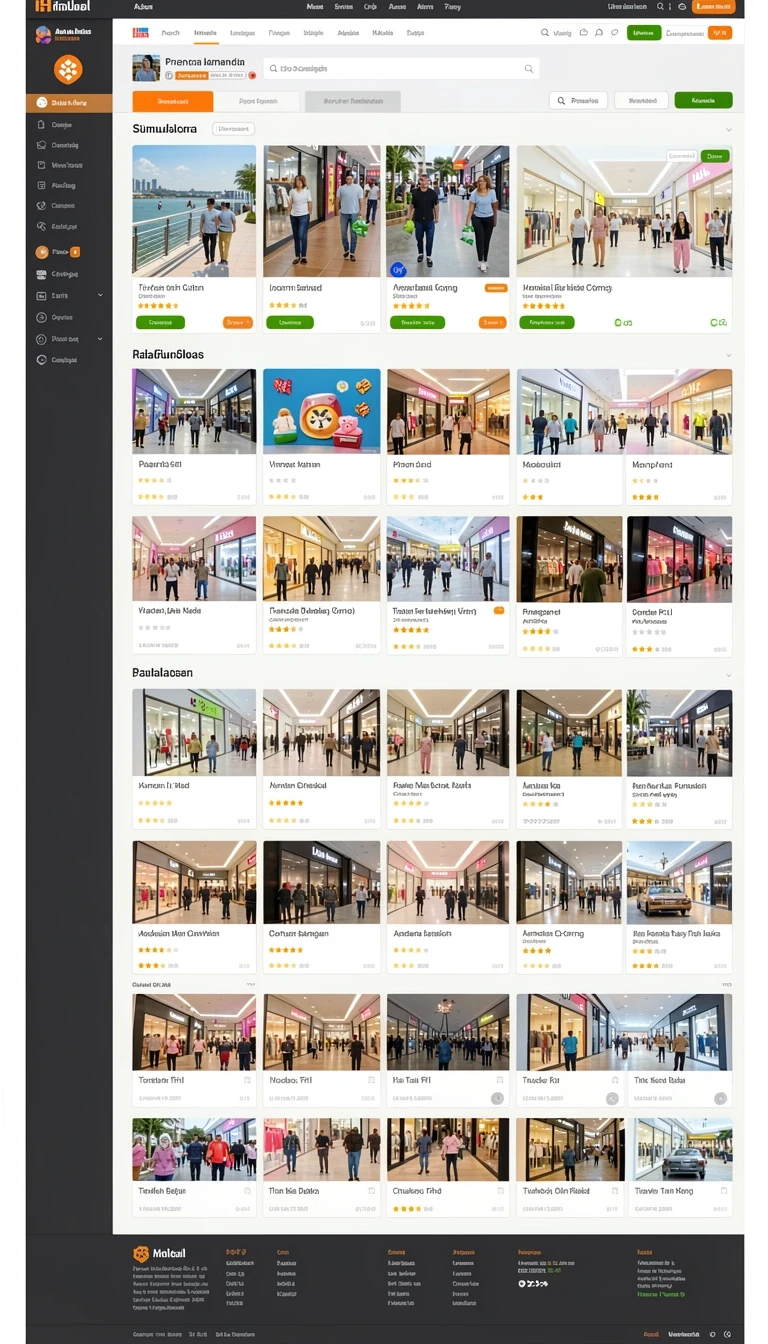The width and height of the screenshot is (768, 1344).
Task: Click magnifier inside main search field
Action: (x=529, y=69)
